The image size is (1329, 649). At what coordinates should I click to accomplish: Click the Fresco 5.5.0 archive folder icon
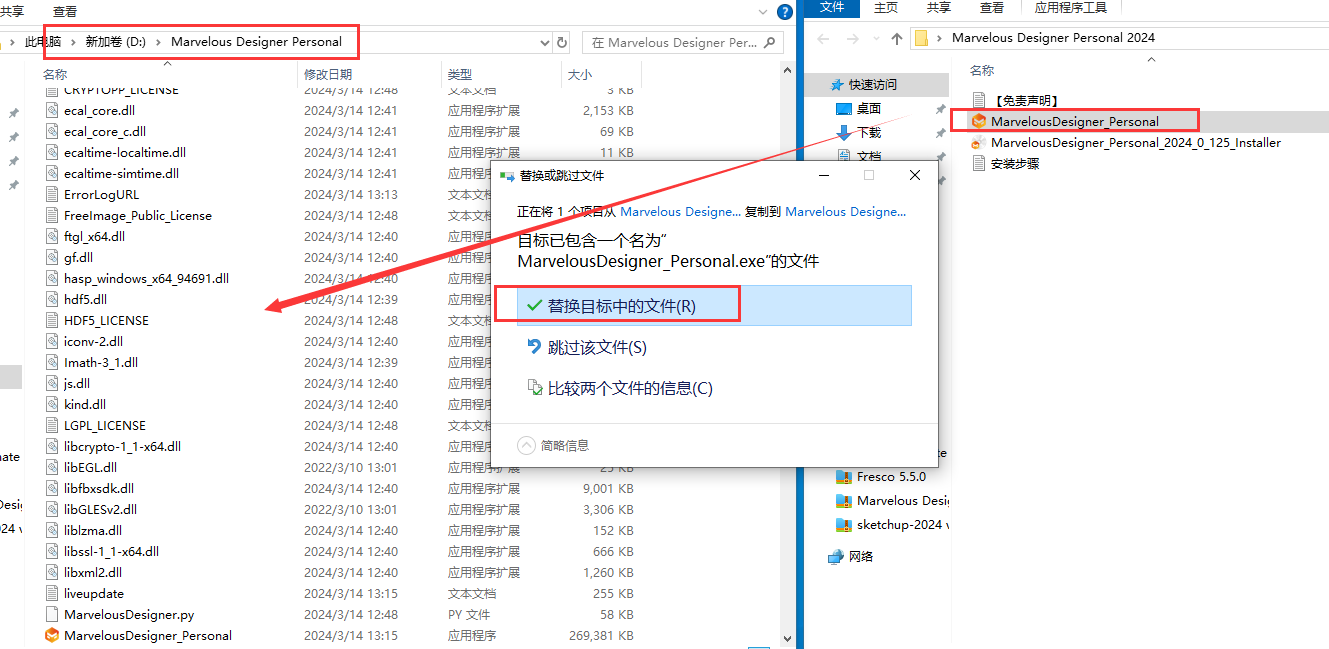pyautogui.click(x=843, y=477)
